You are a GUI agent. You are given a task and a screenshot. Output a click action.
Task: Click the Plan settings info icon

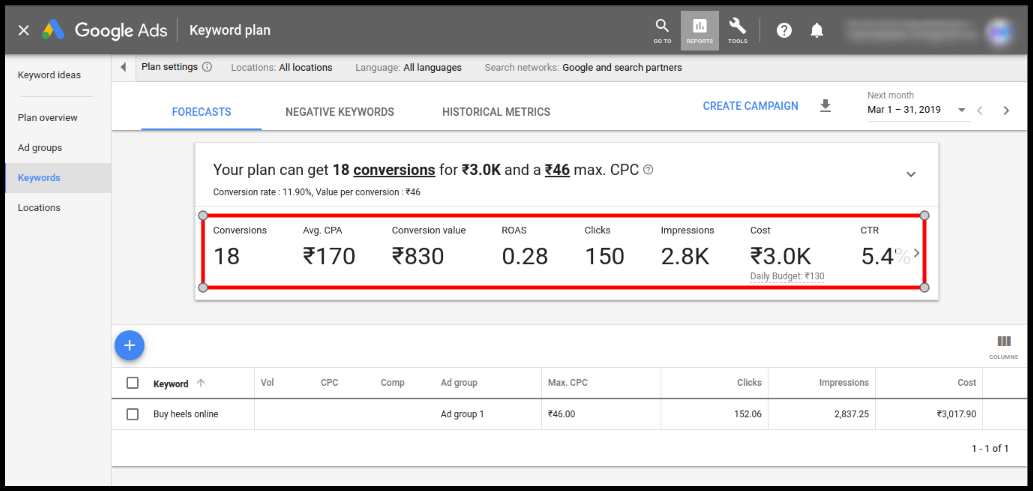coord(207,67)
